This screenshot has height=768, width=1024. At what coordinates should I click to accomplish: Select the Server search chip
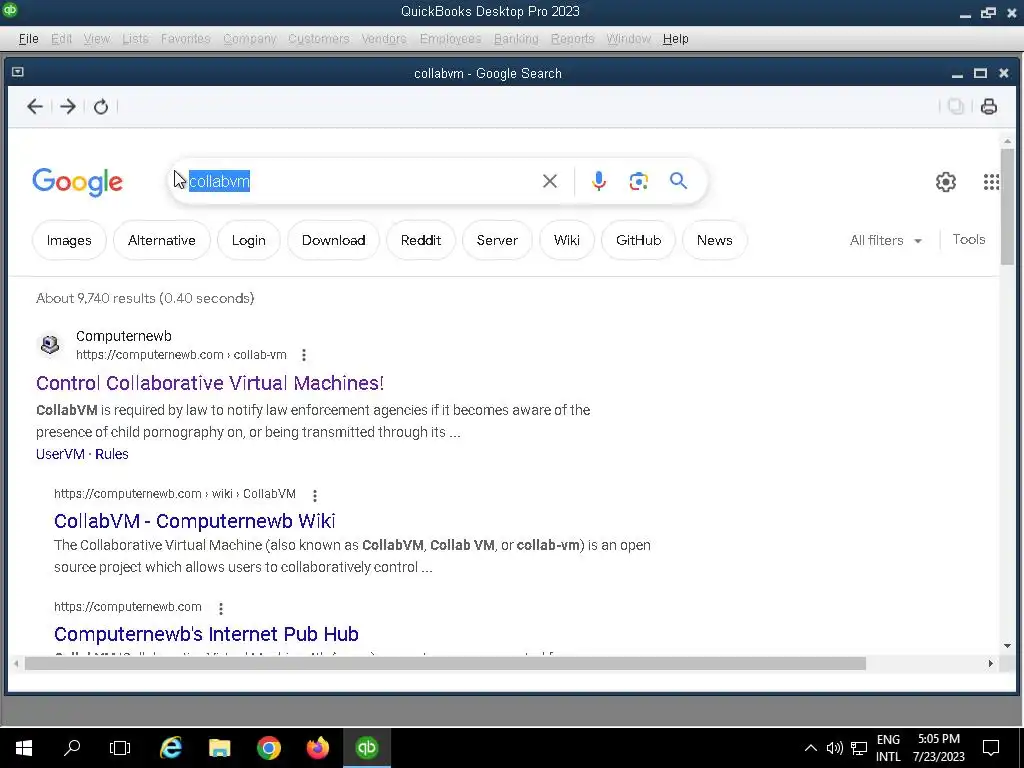(x=497, y=240)
